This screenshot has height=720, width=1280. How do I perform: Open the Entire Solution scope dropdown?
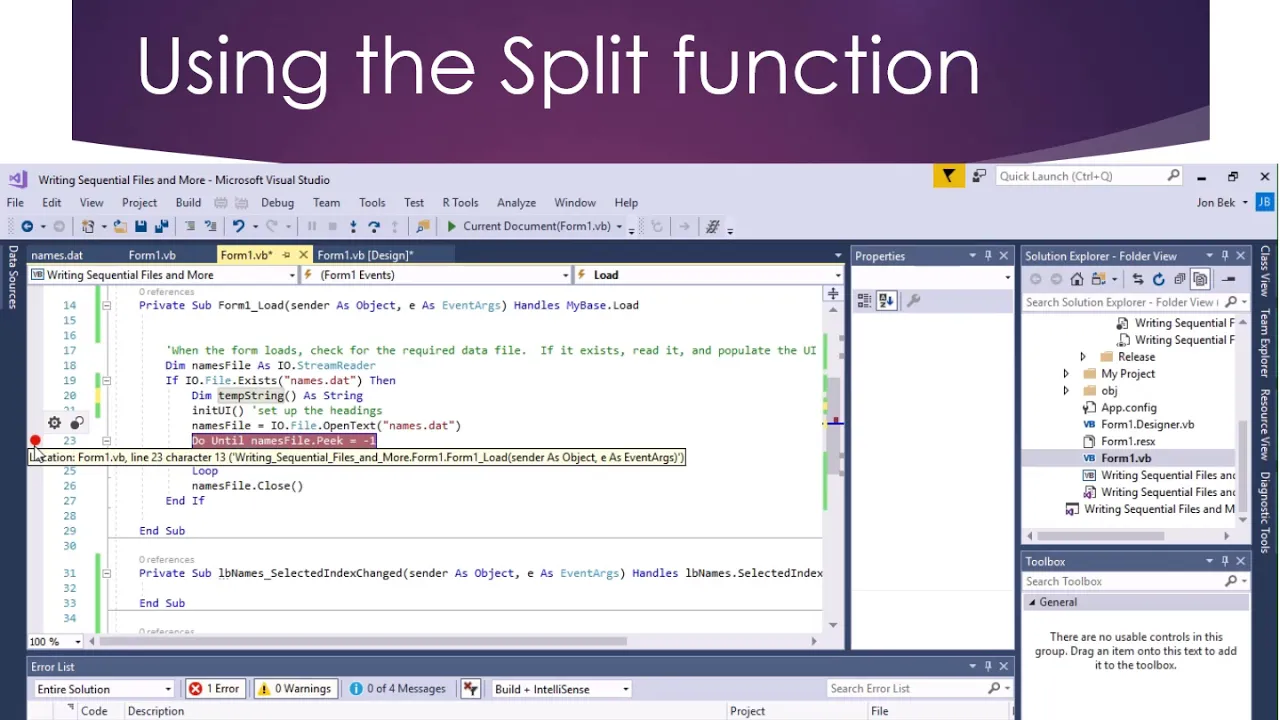pyautogui.click(x=104, y=689)
